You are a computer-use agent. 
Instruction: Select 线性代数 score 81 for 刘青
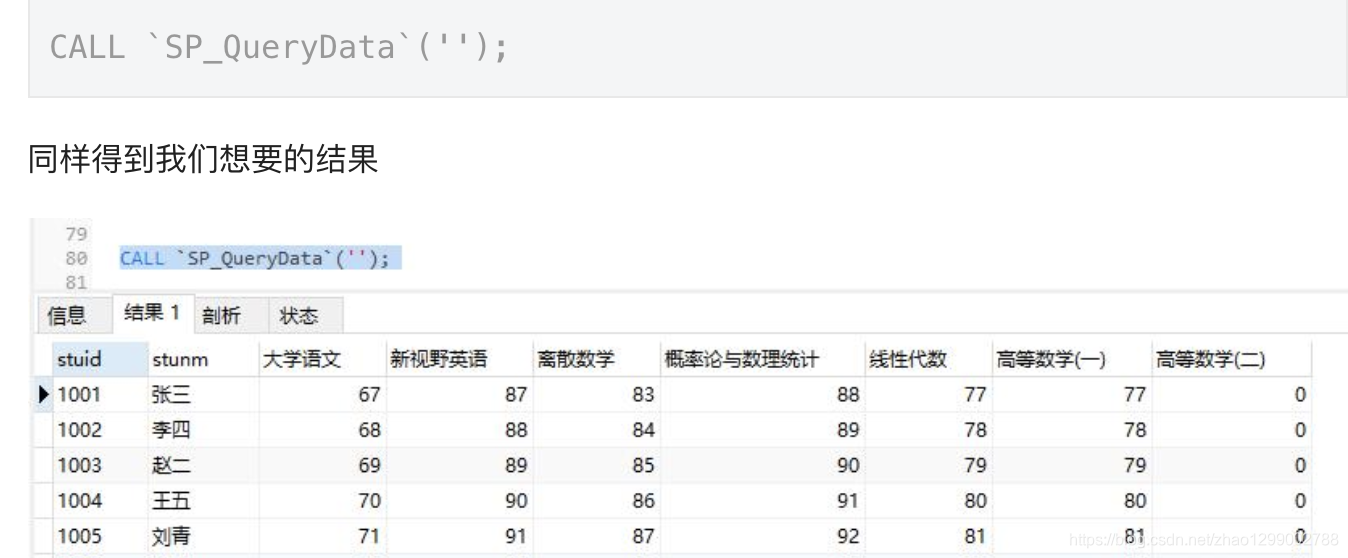pos(928,536)
